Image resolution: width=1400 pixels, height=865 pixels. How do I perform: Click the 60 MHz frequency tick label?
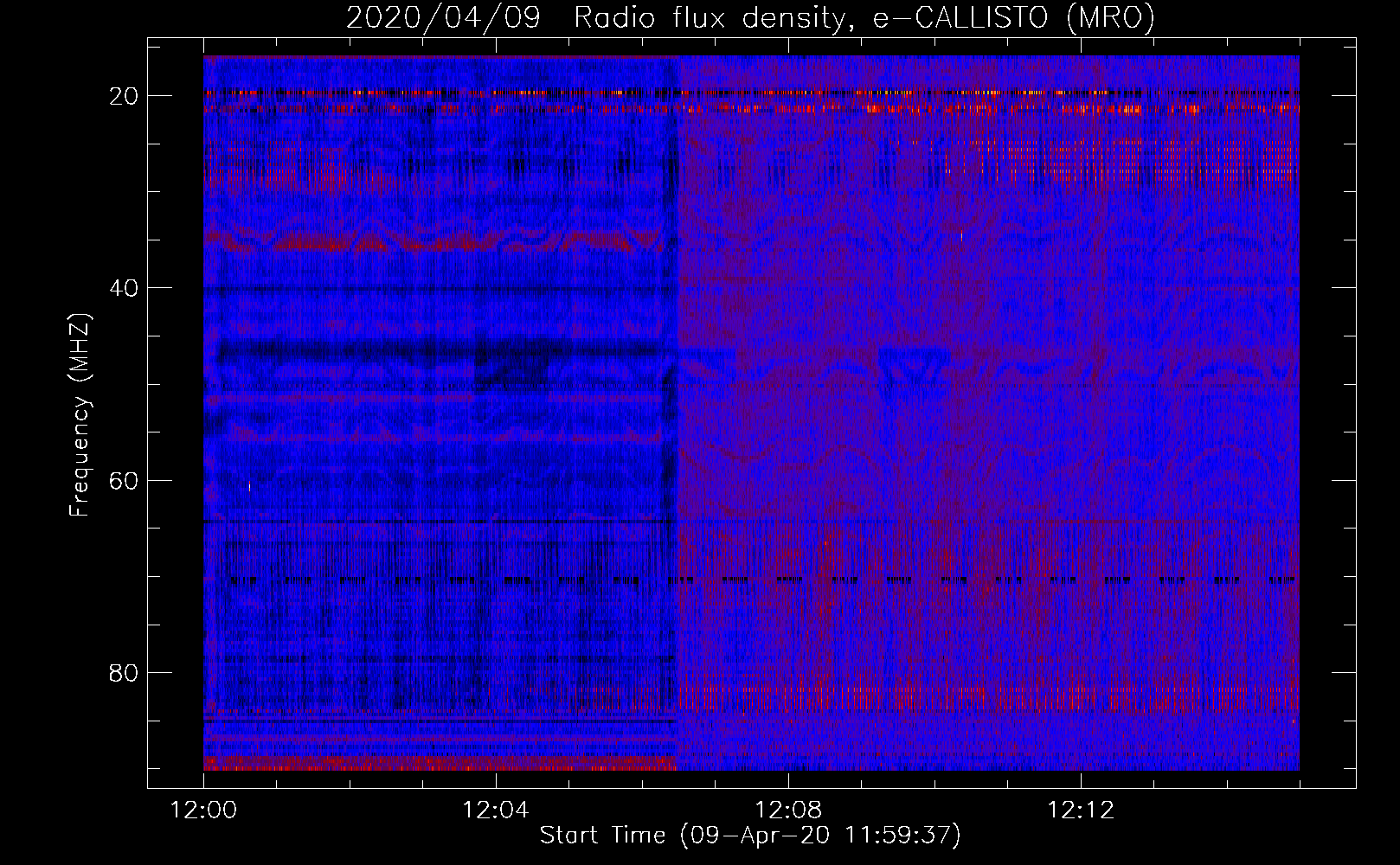[125, 480]
